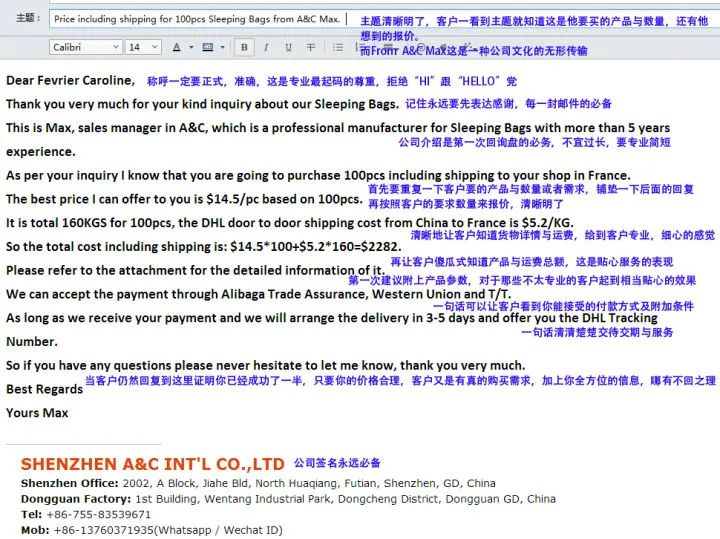The width and height of the screenshot is (720, 539).
Task: Click the font color A icon
Action: coord(176,47)
